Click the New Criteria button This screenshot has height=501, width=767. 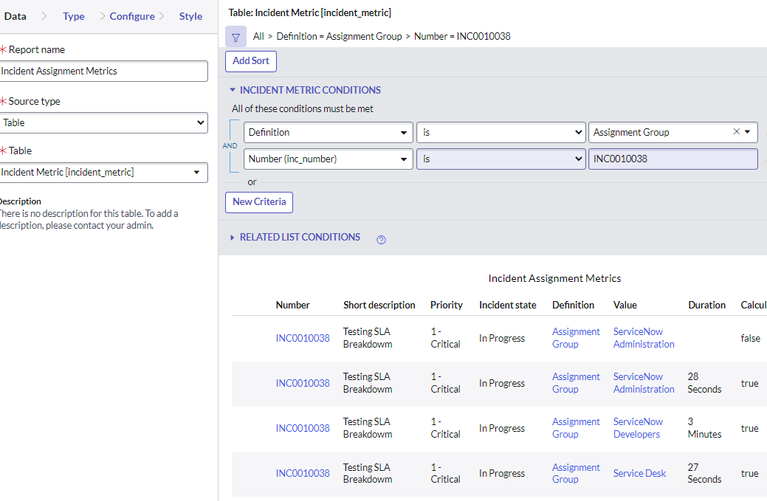(x=259, y=202)
